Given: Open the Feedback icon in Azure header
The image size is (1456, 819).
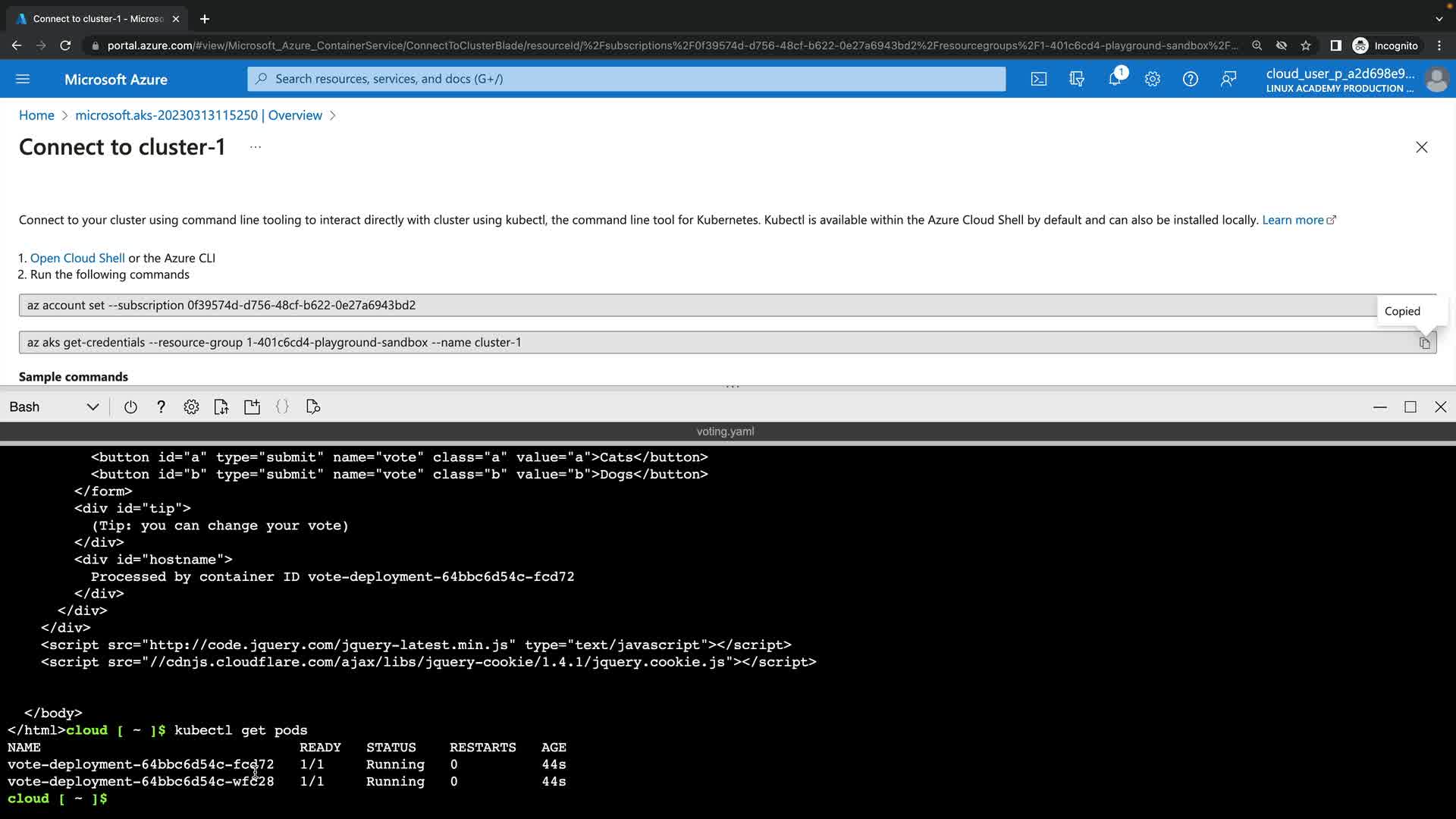Looking at the screenshot, I should tap(1228, 79).
